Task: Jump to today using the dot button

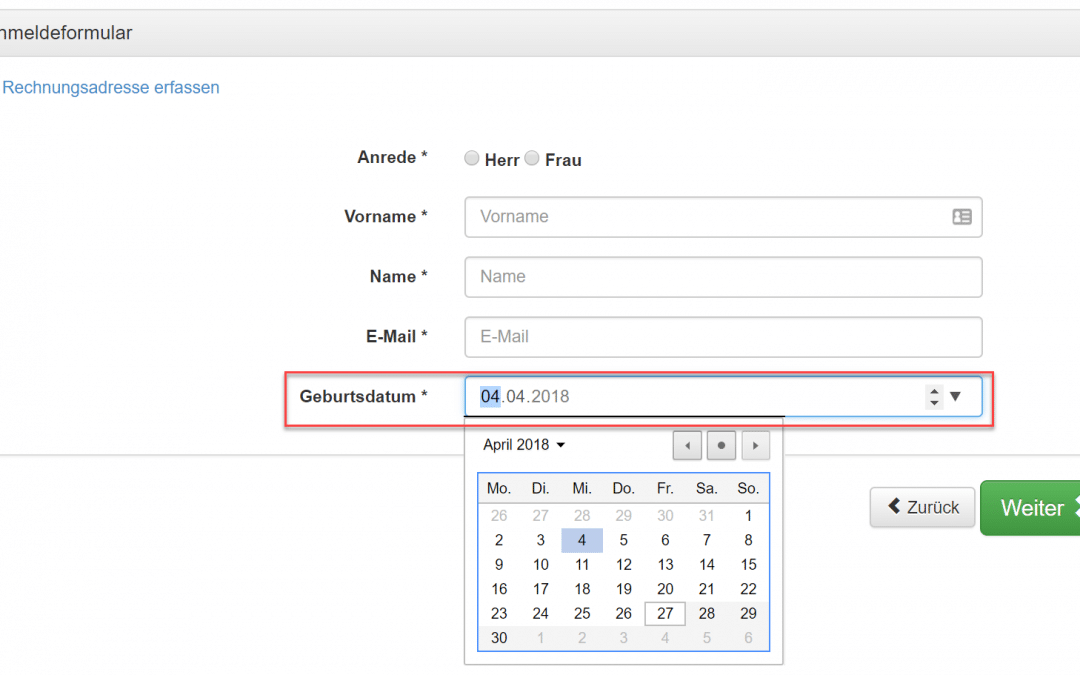Action: [x=721, y=446]
